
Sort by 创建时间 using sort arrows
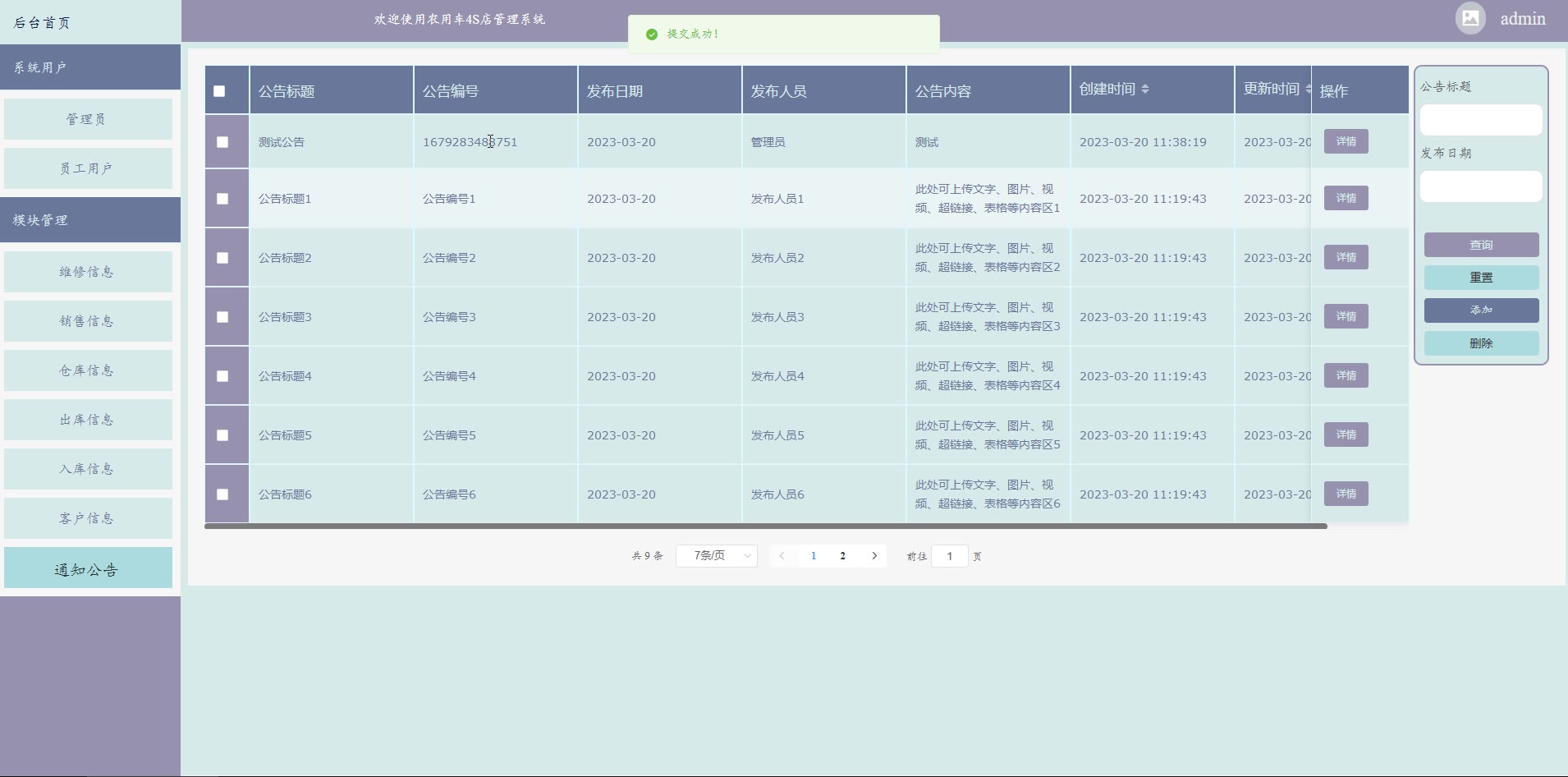click(x=1145, y=89)
